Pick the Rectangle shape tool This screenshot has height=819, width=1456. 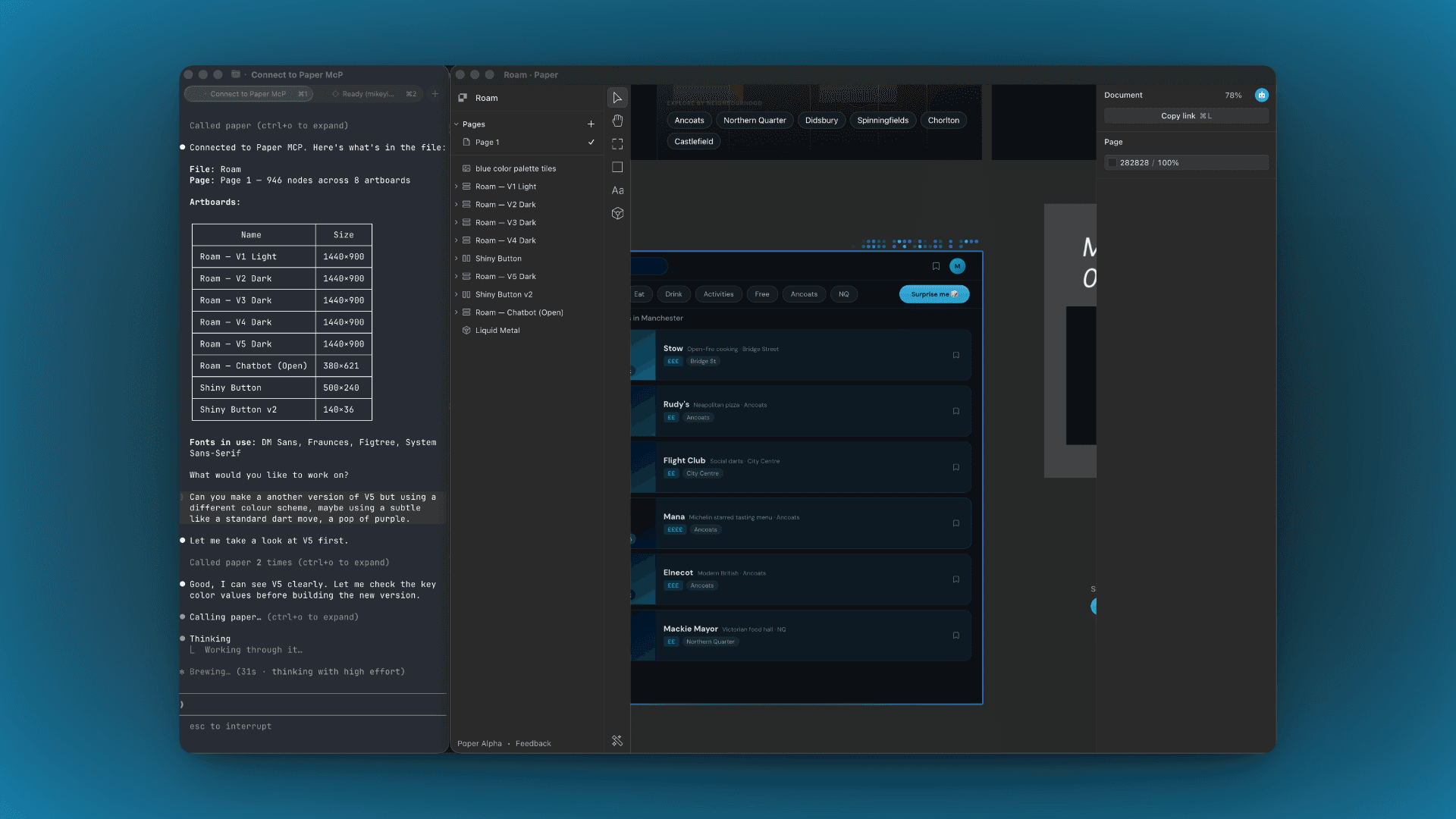click(617, 167)
